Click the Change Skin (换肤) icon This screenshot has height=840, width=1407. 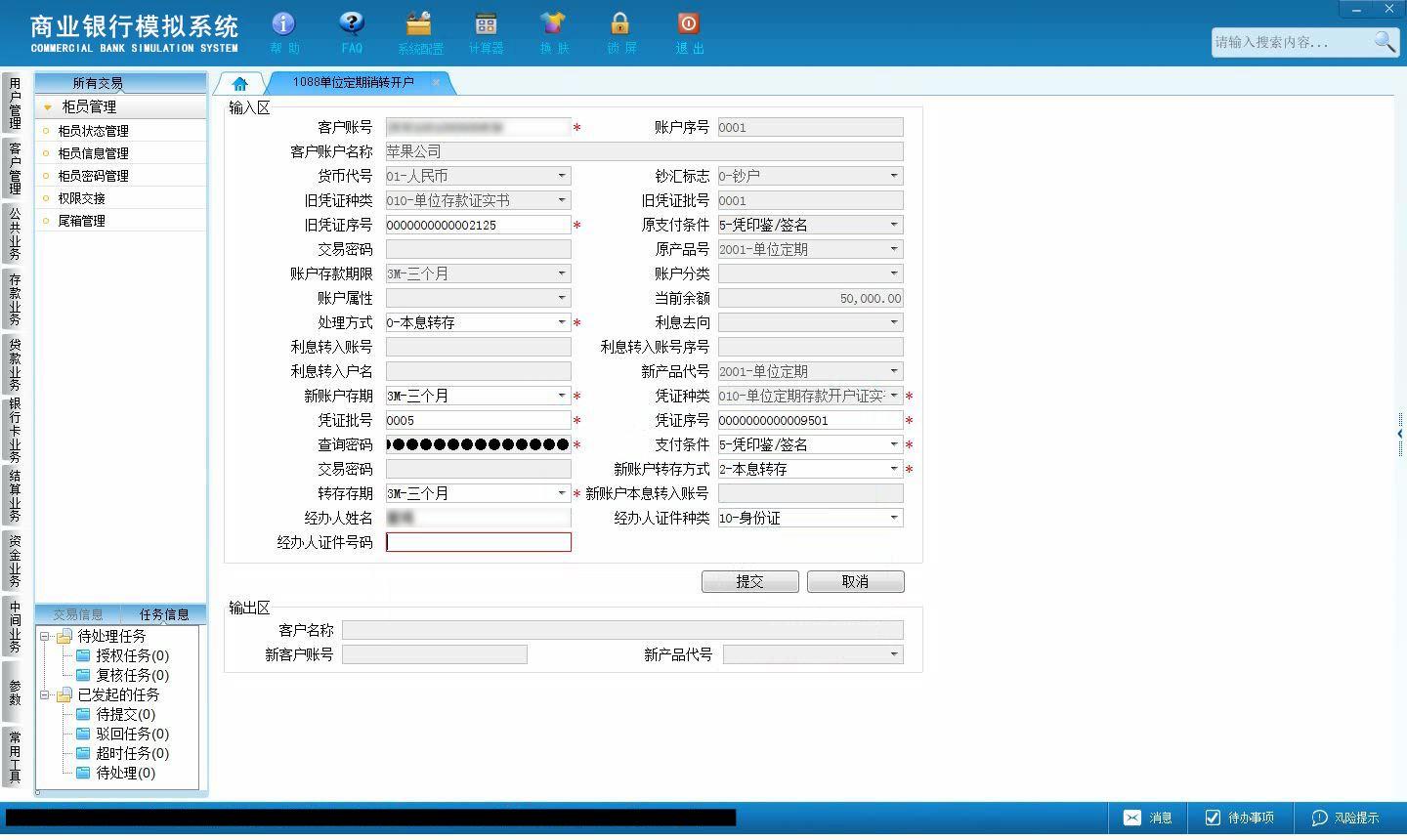[553, 32]
